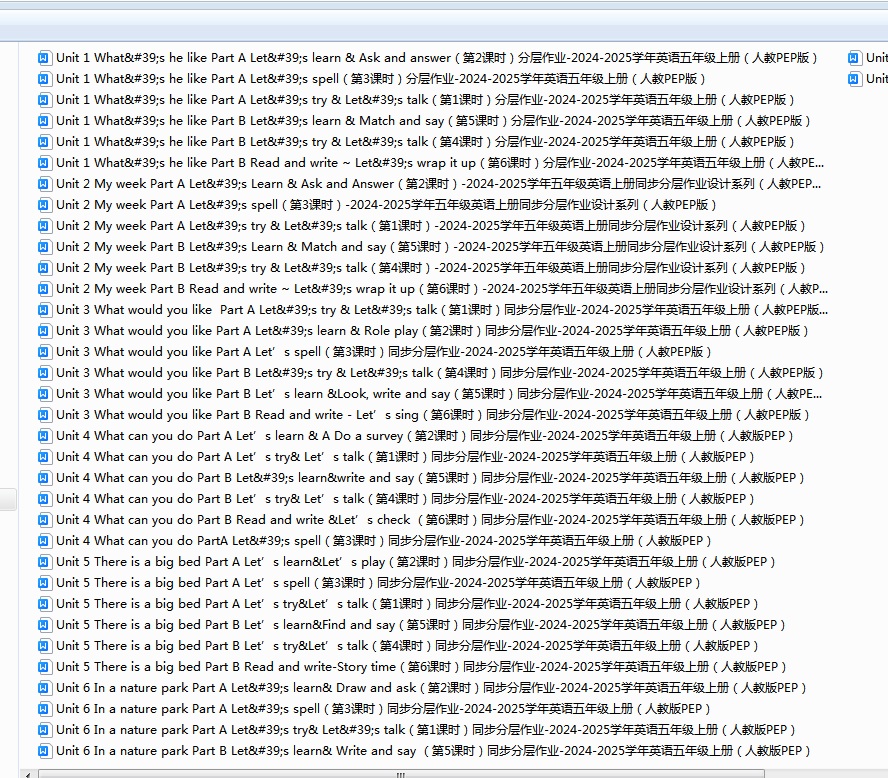This screenshot has height=778, width=888.
Task: Click the horizontal scrollbar thumb below the file list
Action: 401,773
